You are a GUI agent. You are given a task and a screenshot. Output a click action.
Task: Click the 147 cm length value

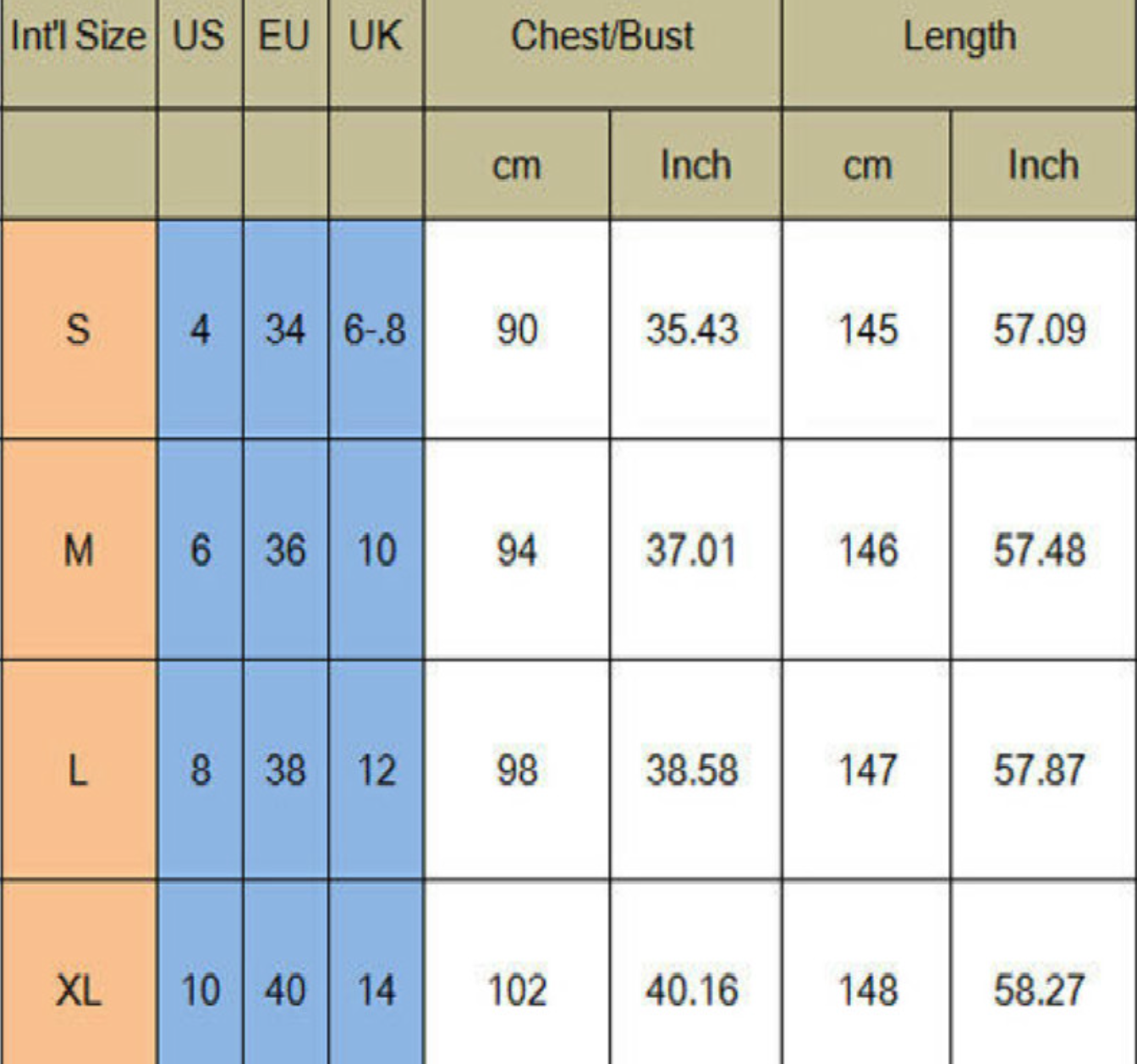click(867, 771)
